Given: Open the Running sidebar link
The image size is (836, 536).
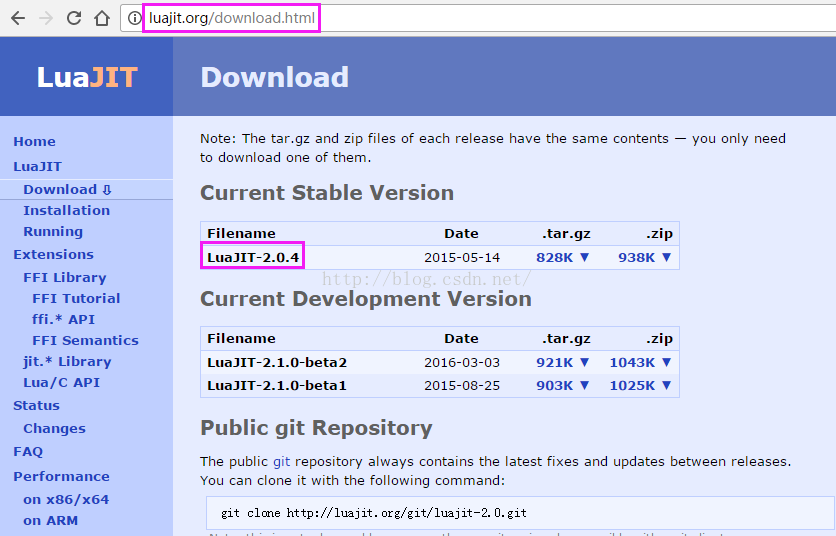Looking at the screenshot, I should tap(53, 231).
